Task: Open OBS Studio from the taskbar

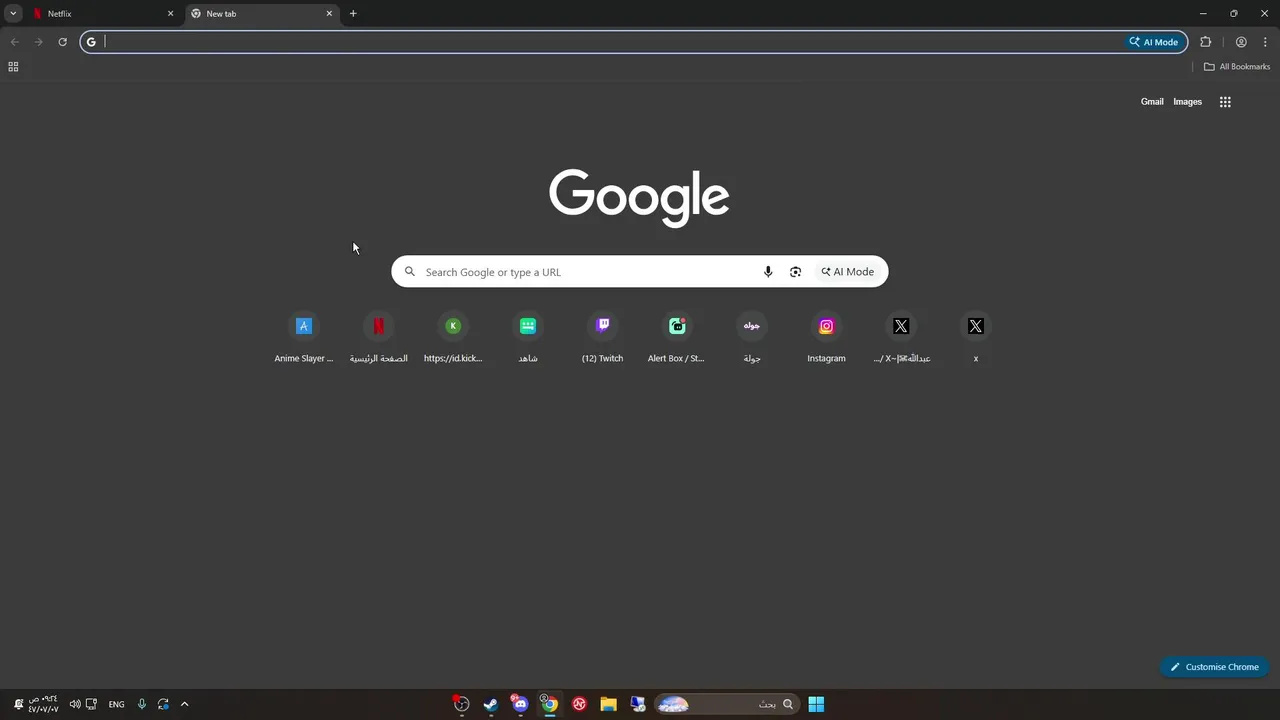Action: pyautogui.click(x=461, y=704)
